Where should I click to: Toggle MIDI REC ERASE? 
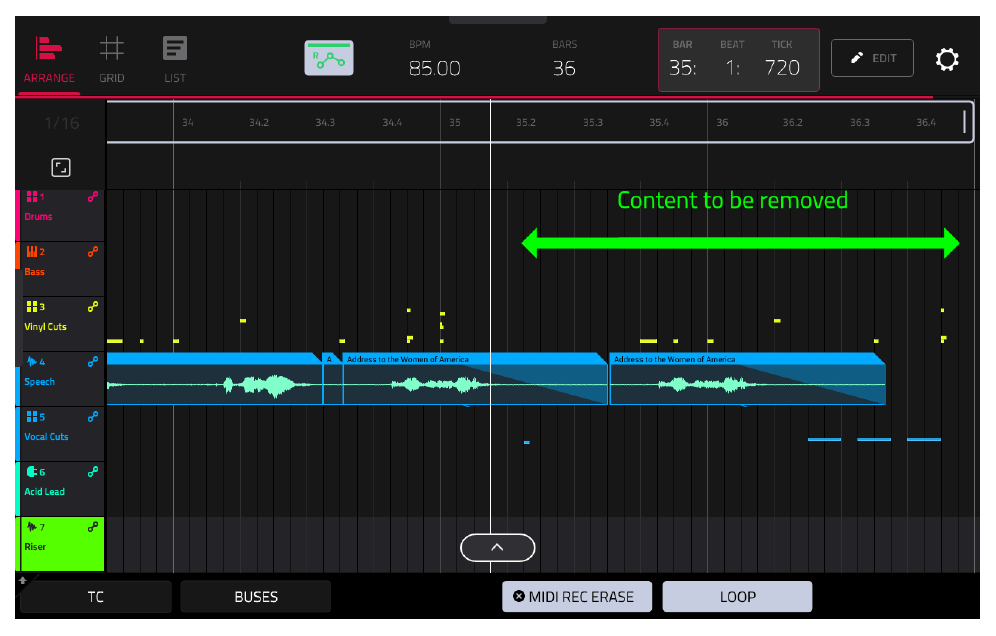pos(577,597)
